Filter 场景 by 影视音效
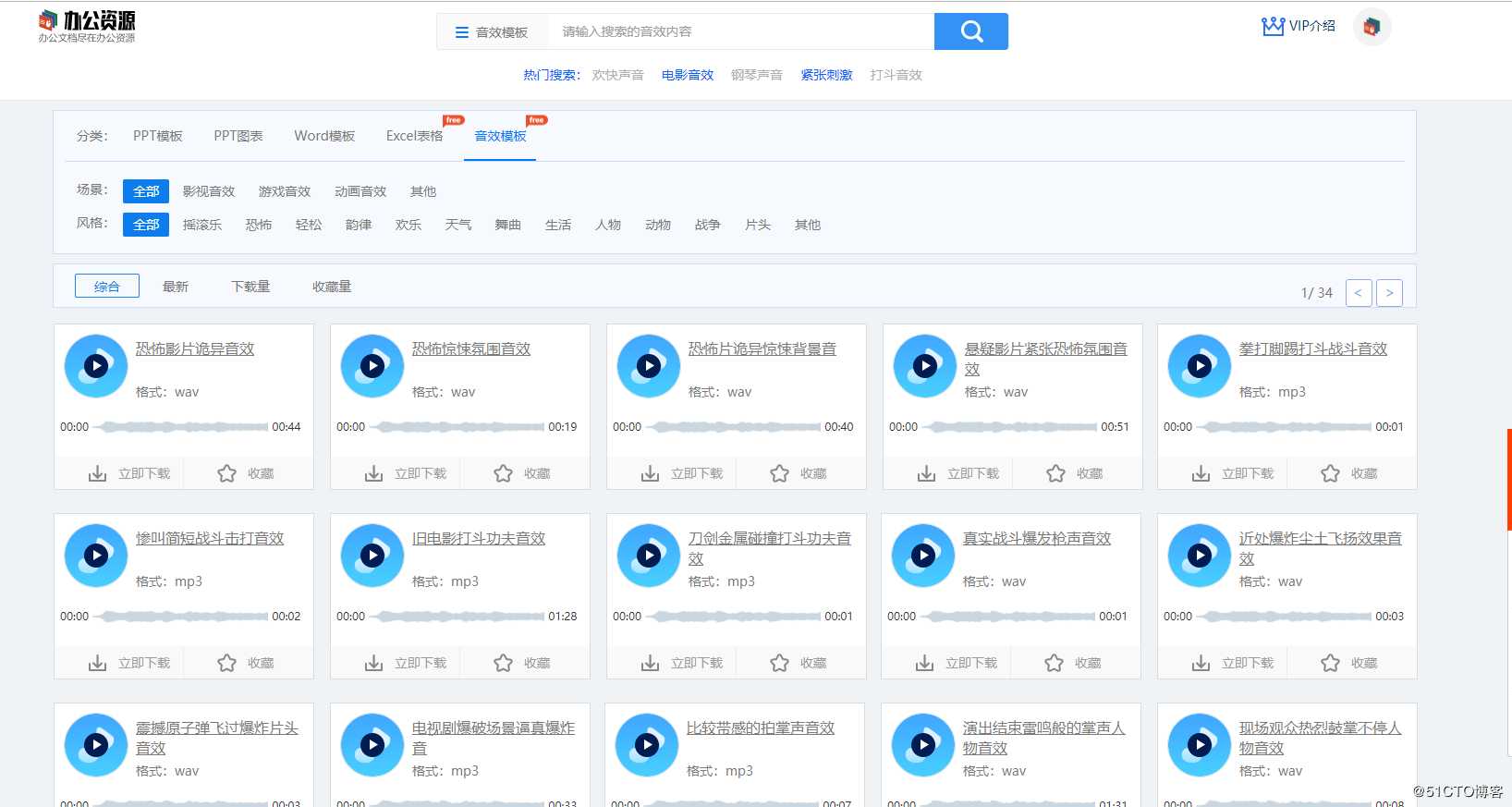 coord(209,191)
